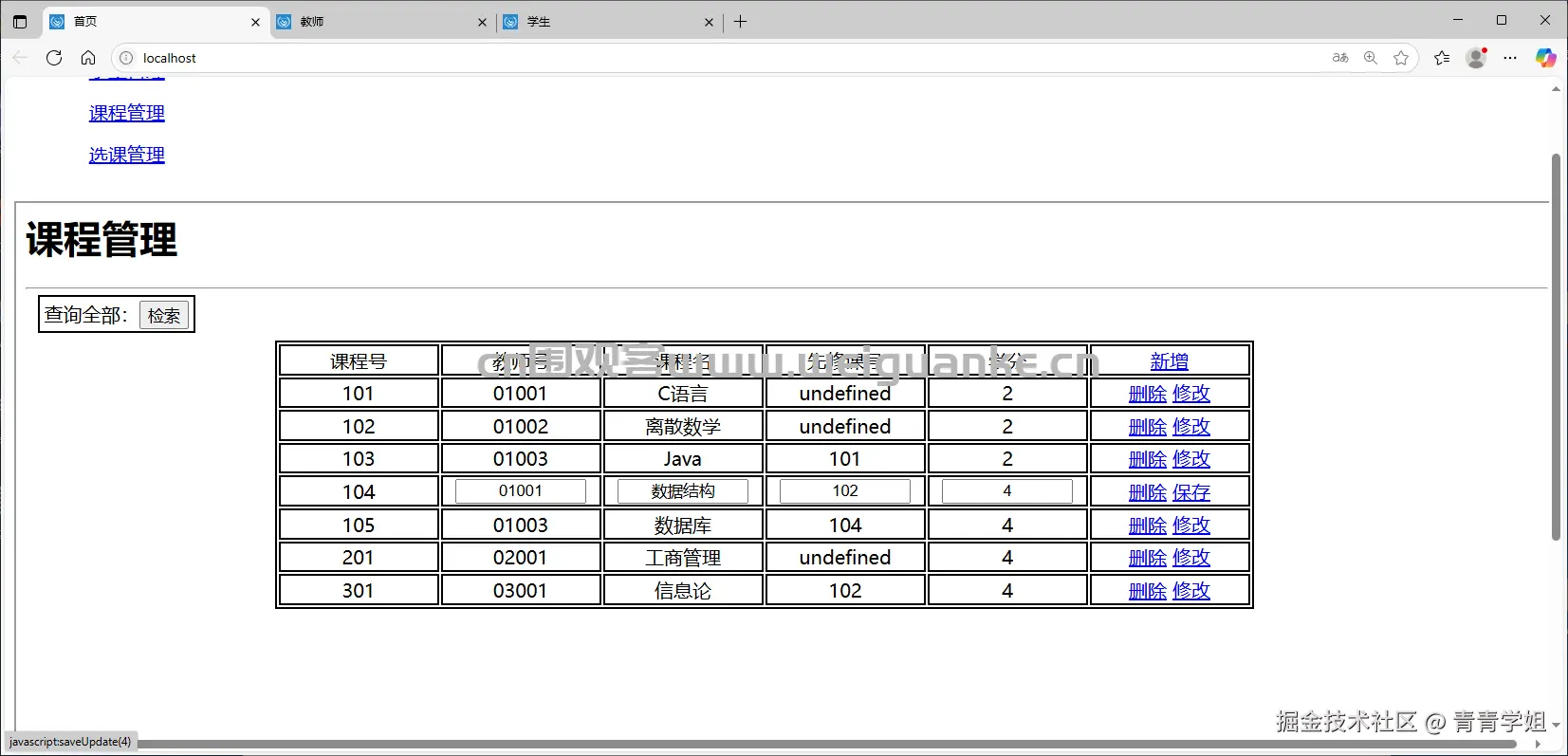Switch to the 教师 tab

pos(382,22)
